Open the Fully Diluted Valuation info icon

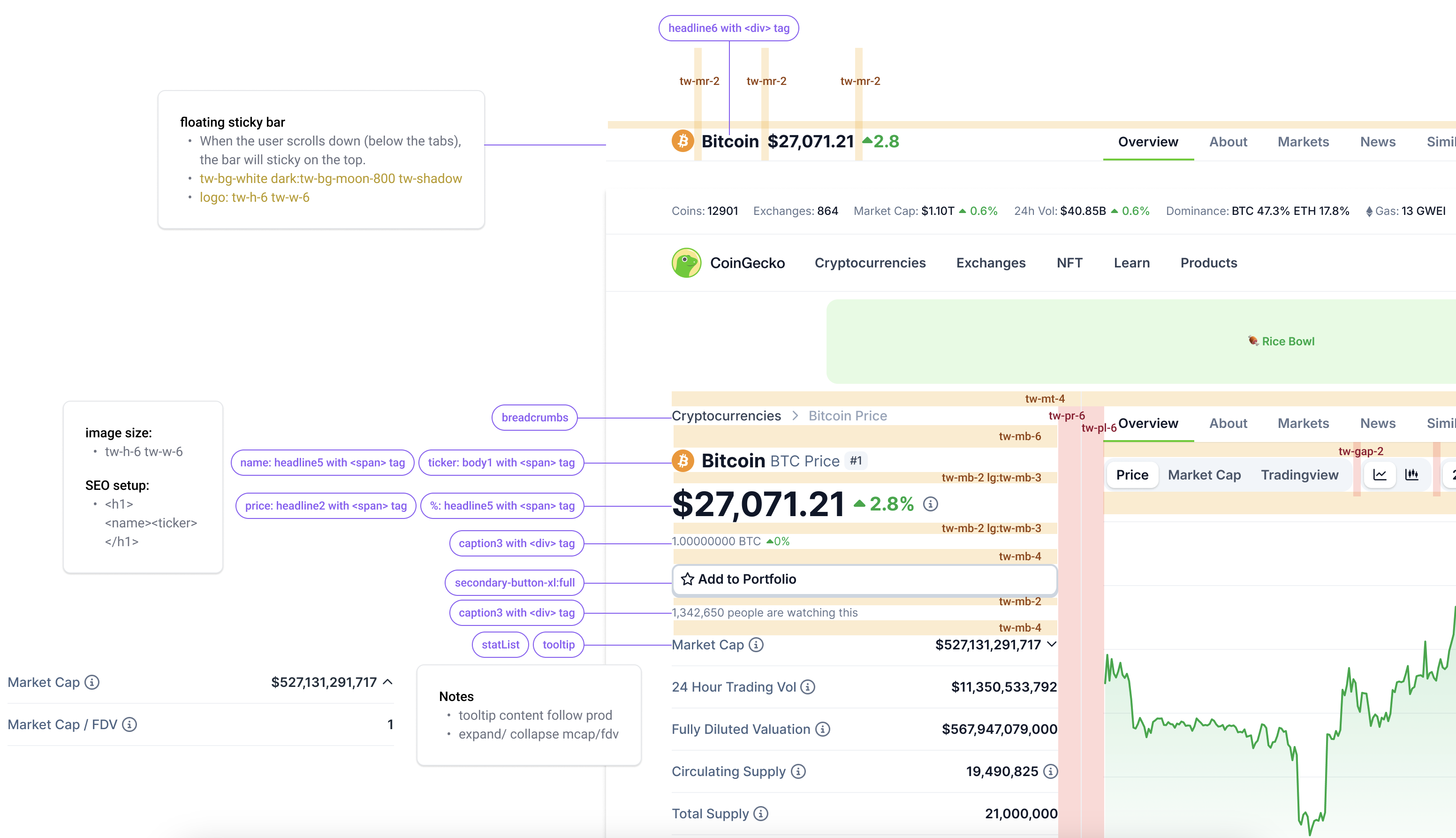(823, 729)
